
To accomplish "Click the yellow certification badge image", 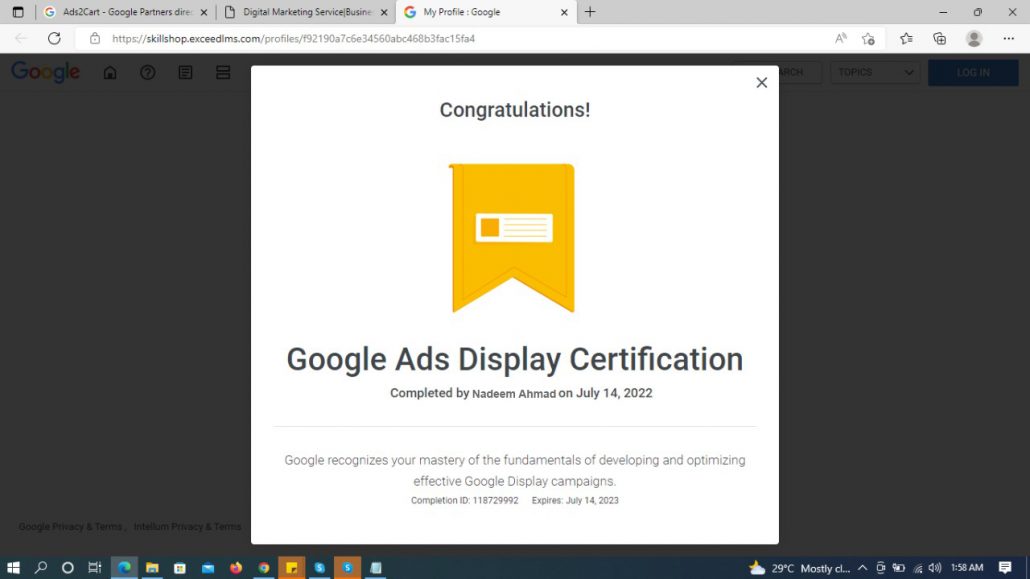I will (x=512, y=237).
